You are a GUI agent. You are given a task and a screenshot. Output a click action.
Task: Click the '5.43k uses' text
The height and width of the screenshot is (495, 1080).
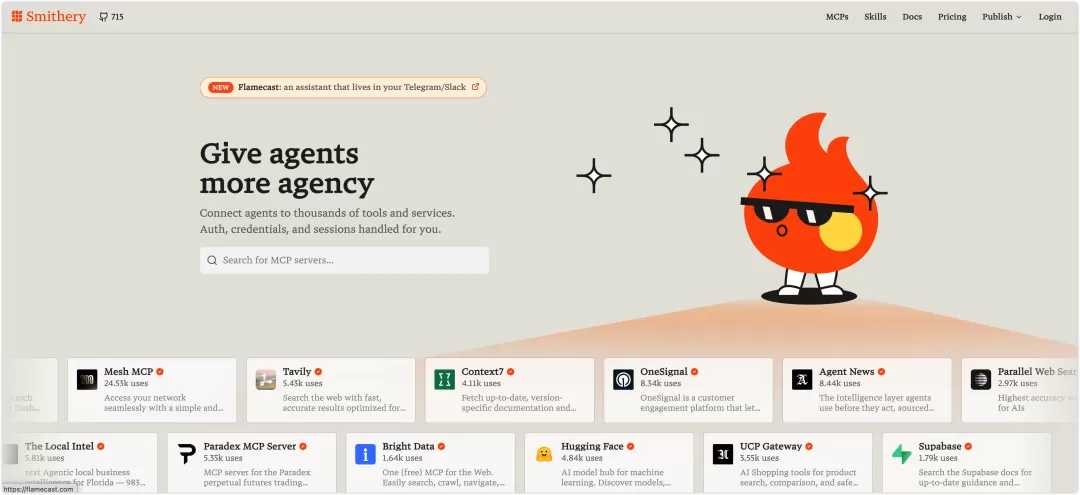point(302,383)
